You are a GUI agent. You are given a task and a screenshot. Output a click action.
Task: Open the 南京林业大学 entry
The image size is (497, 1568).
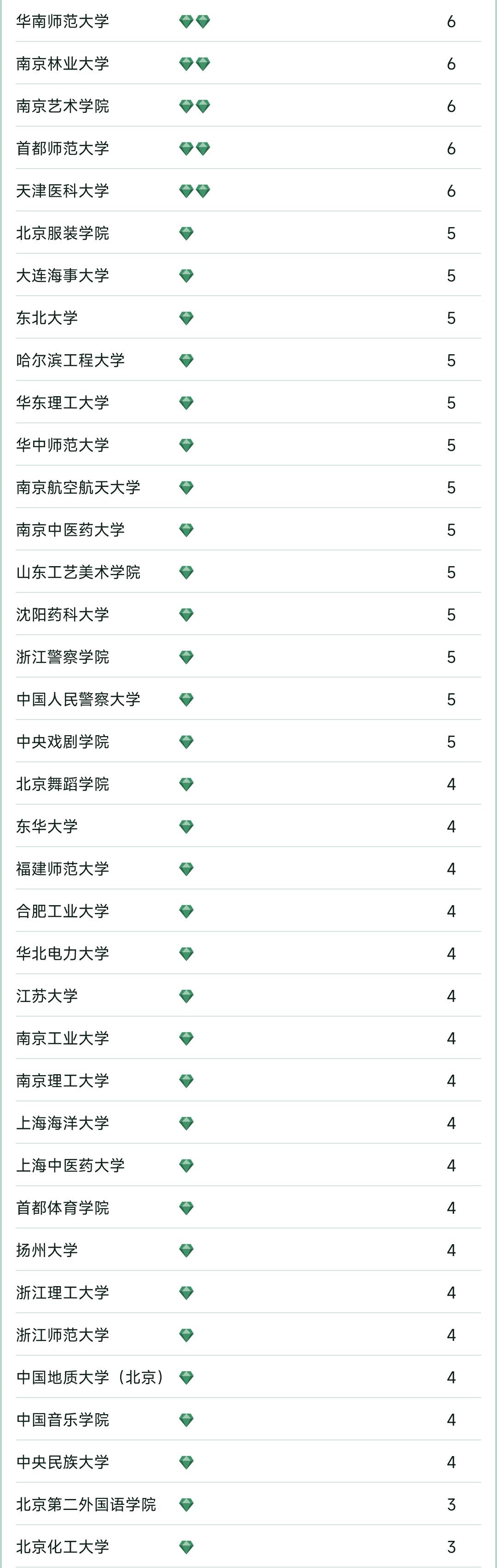click(63, 64)
